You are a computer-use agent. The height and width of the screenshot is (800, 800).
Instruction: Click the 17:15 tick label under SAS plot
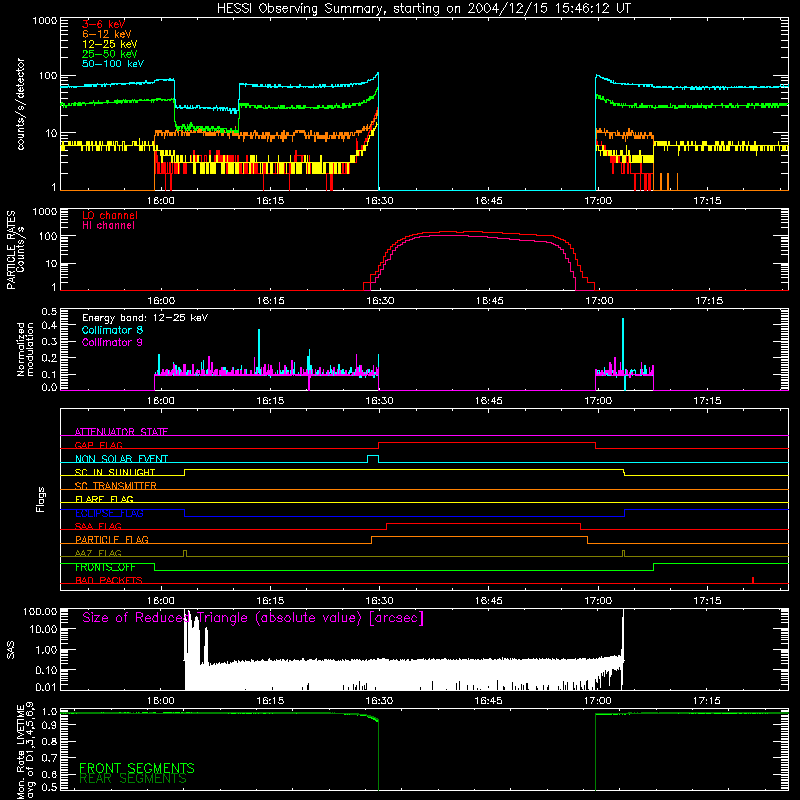[707, 701]
